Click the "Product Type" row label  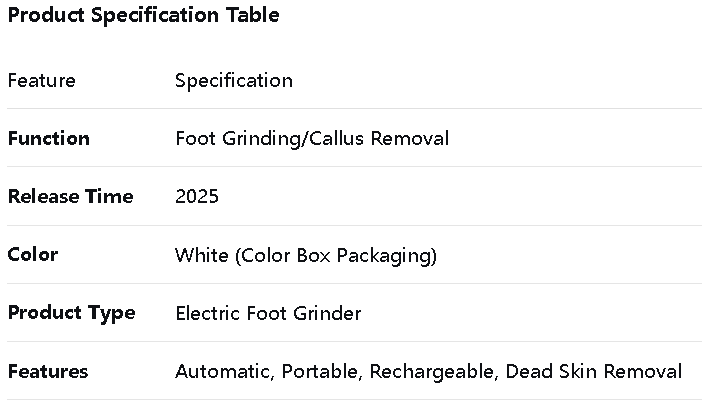point(71,313)
